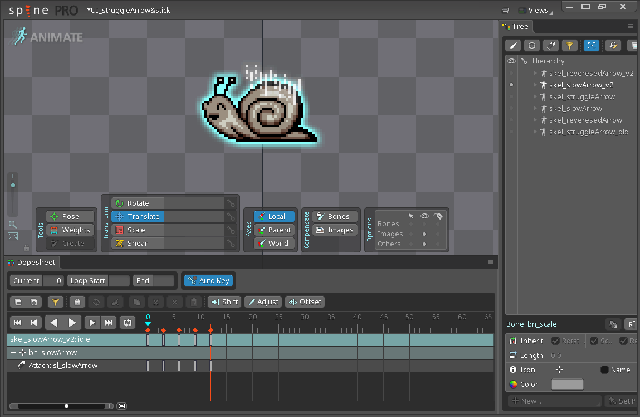The width and height of the screenshot is (640, 417).
Task: Toggle the Auto Key button
Action: [x=209, y=281]
